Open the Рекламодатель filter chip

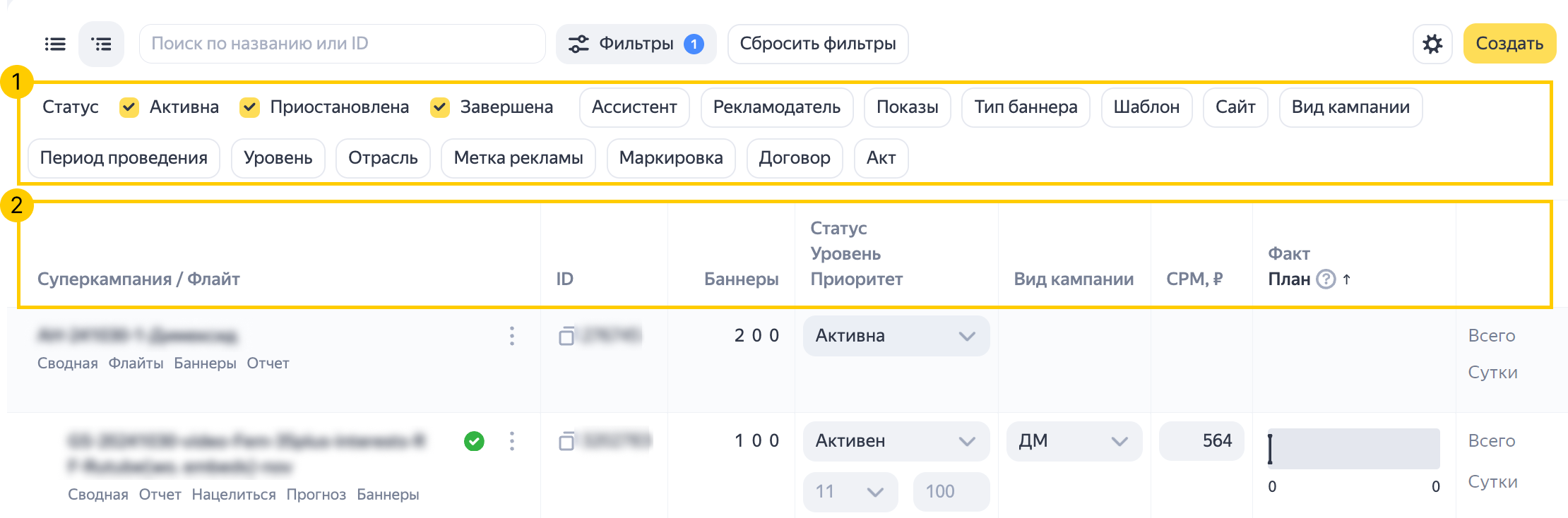[776, 107]
